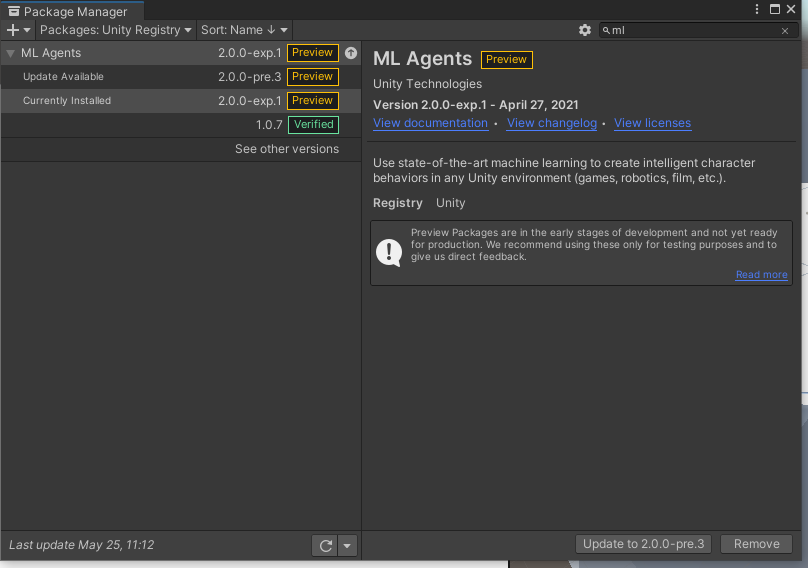
Task: Click Read more about preview packages
Action: (x=762, y=275)
